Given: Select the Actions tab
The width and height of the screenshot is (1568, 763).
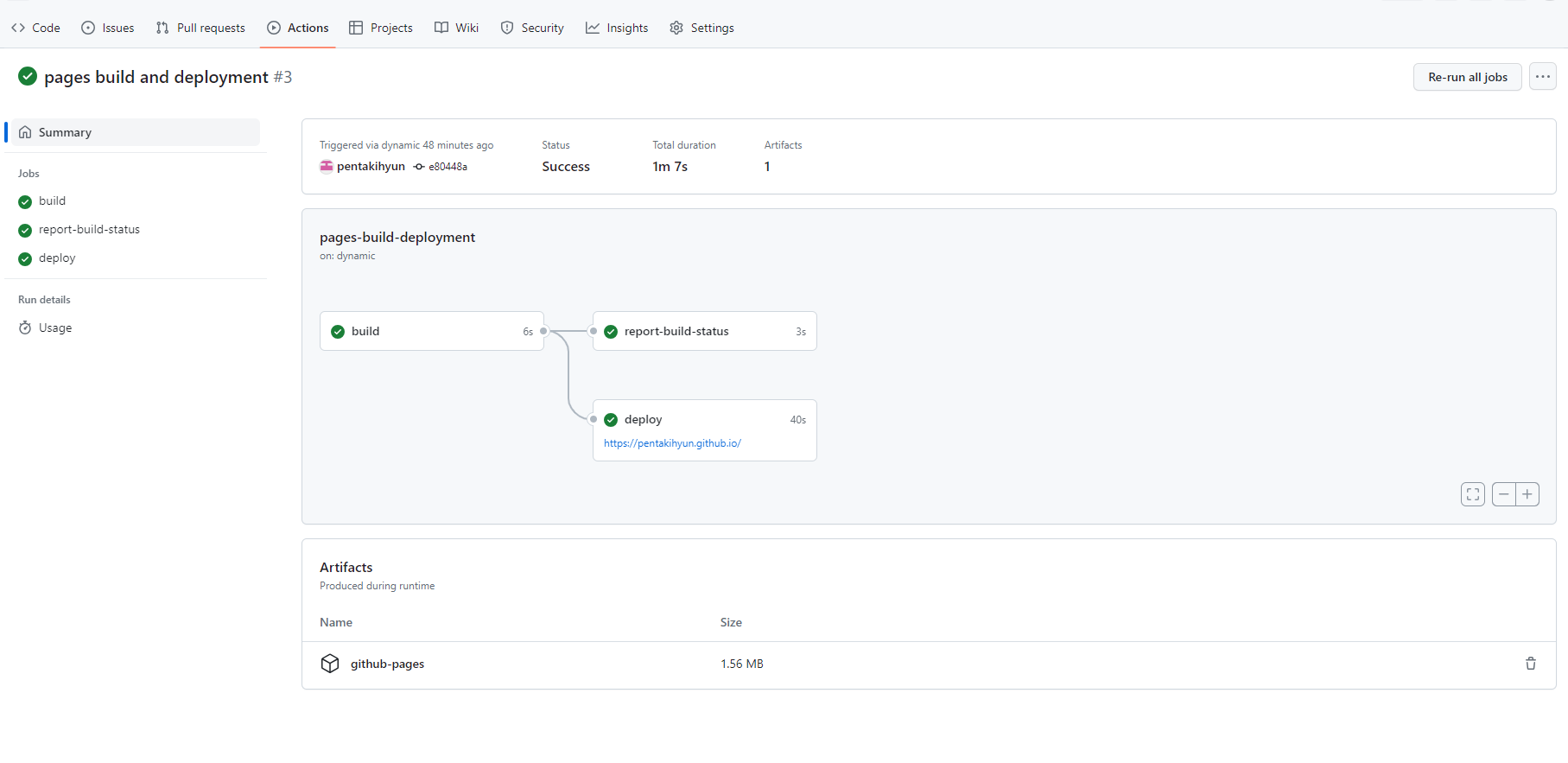Looking at the screenshot, I should [x=298, y=28].
